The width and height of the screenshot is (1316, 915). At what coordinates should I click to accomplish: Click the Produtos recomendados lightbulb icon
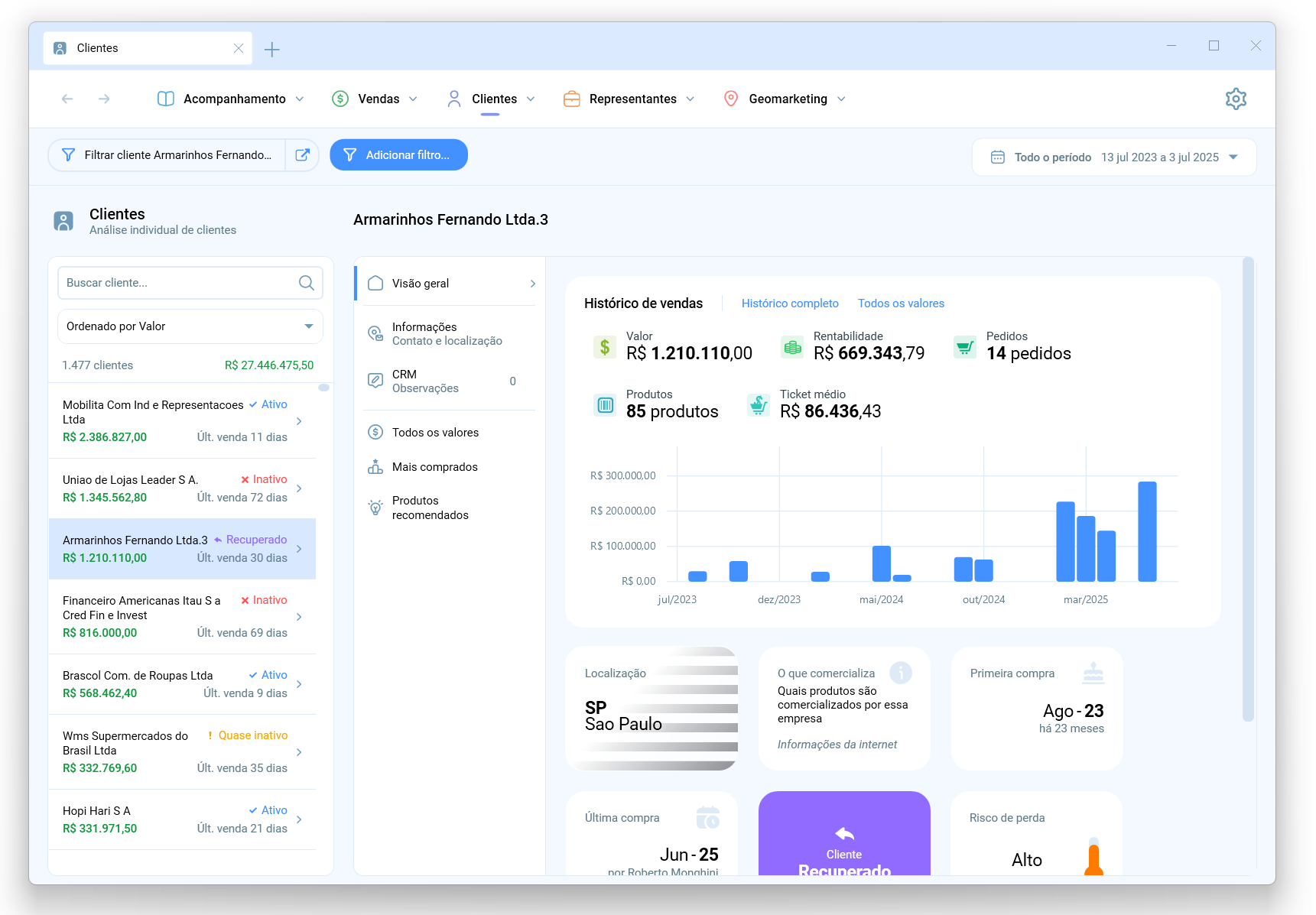pyautogui.click(x=375, y=508)
